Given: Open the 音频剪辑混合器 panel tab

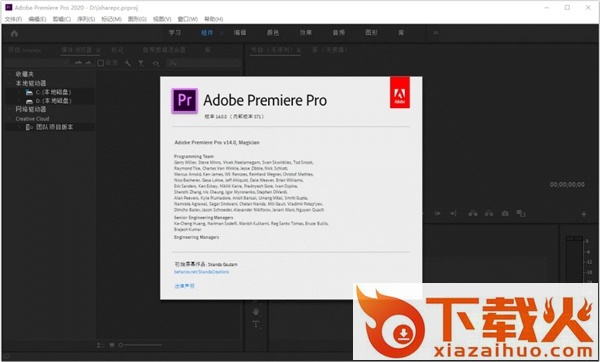Looking at the screenshot, I should pyautogui.click(x=164, y=50).
